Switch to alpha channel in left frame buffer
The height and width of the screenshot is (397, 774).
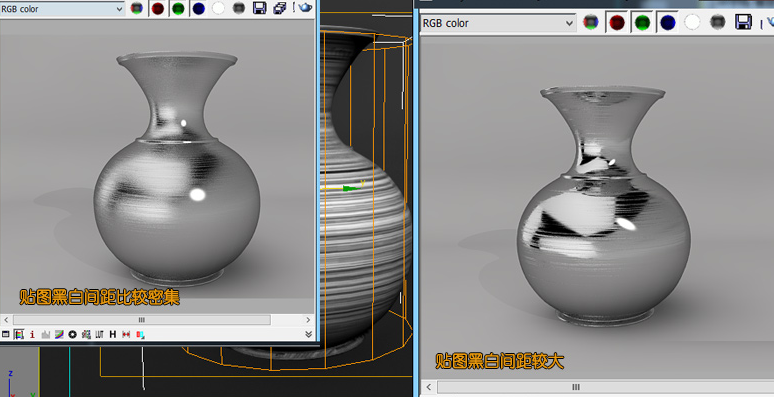point(218,8)
